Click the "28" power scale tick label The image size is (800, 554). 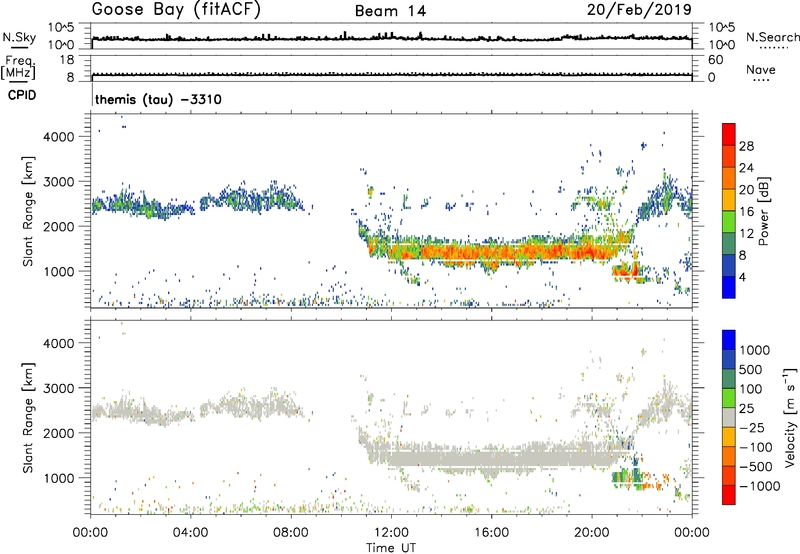(x=746, y=146)
